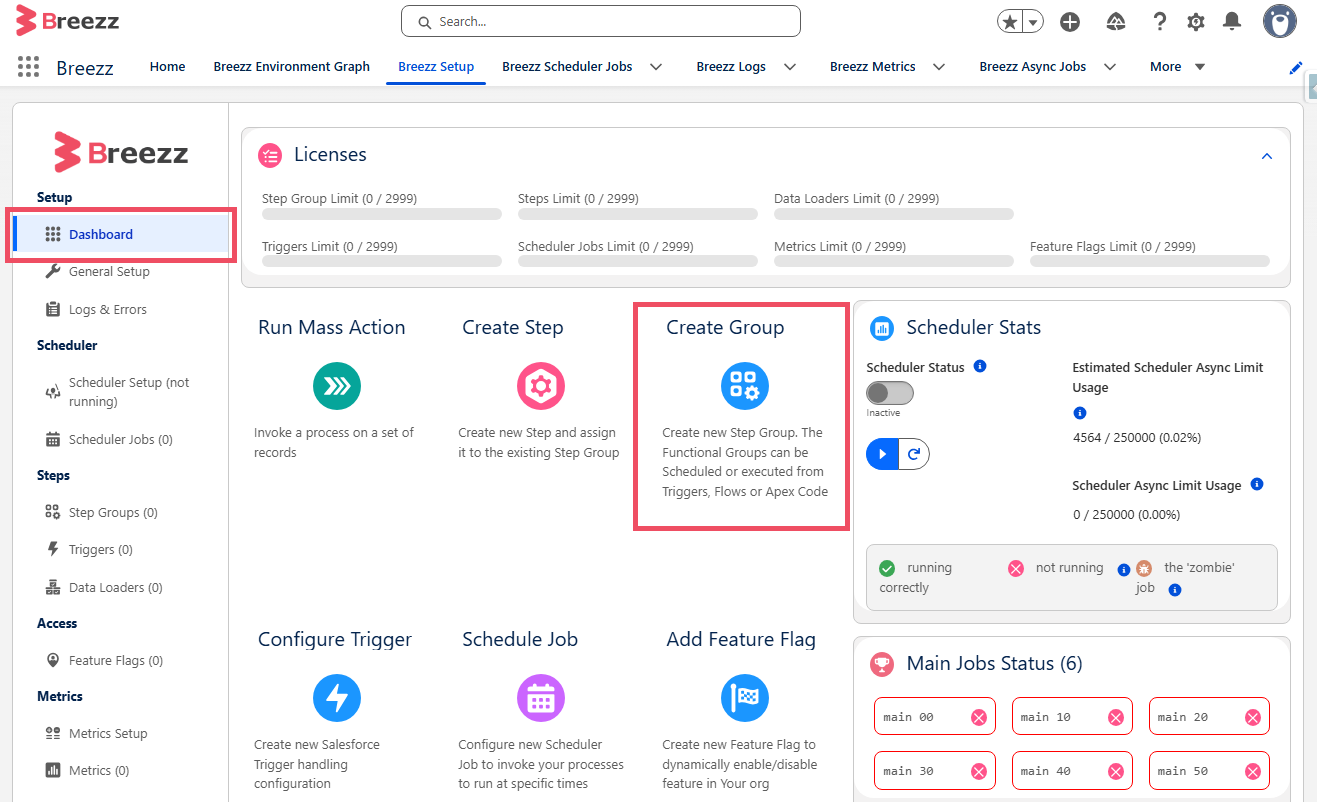
Task: Expand the Breezz Logs tab chevron
Action: pyautogui.click(x=790, y=67)
